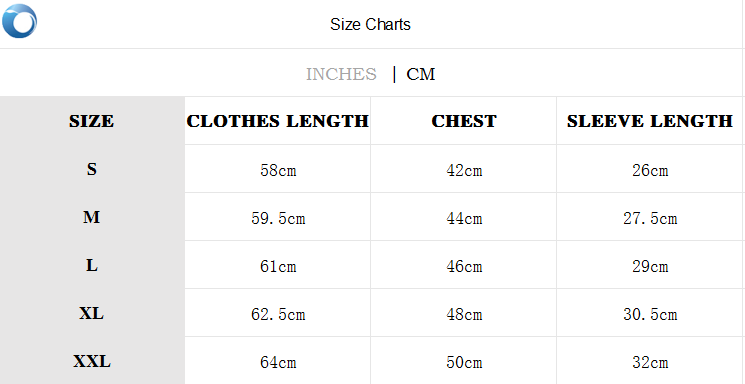
Task: Click the 27.5cm sleeve length cell
Action: coord(650,218)
